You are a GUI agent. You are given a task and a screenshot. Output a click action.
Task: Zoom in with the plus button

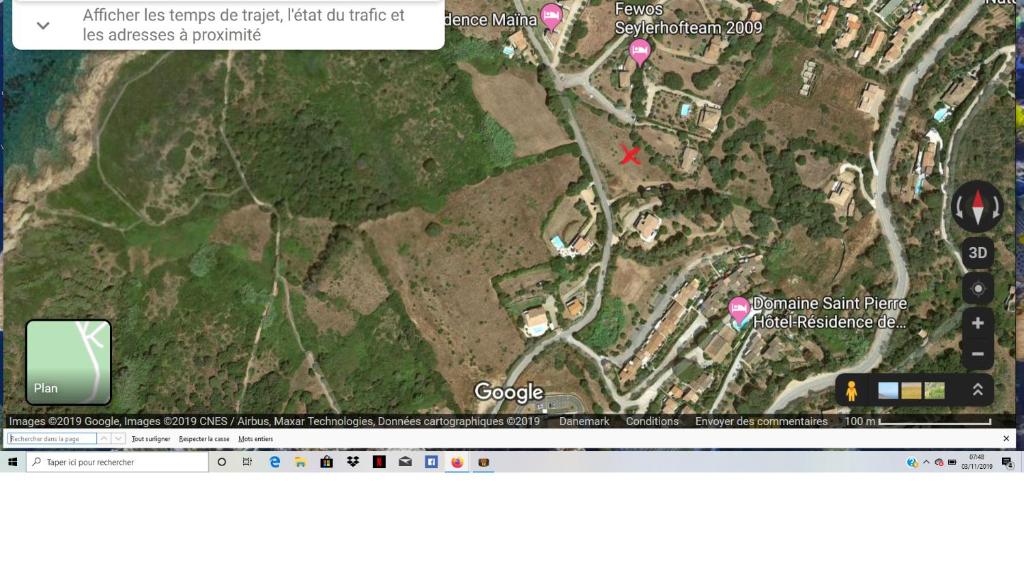[x=977, y=323]
